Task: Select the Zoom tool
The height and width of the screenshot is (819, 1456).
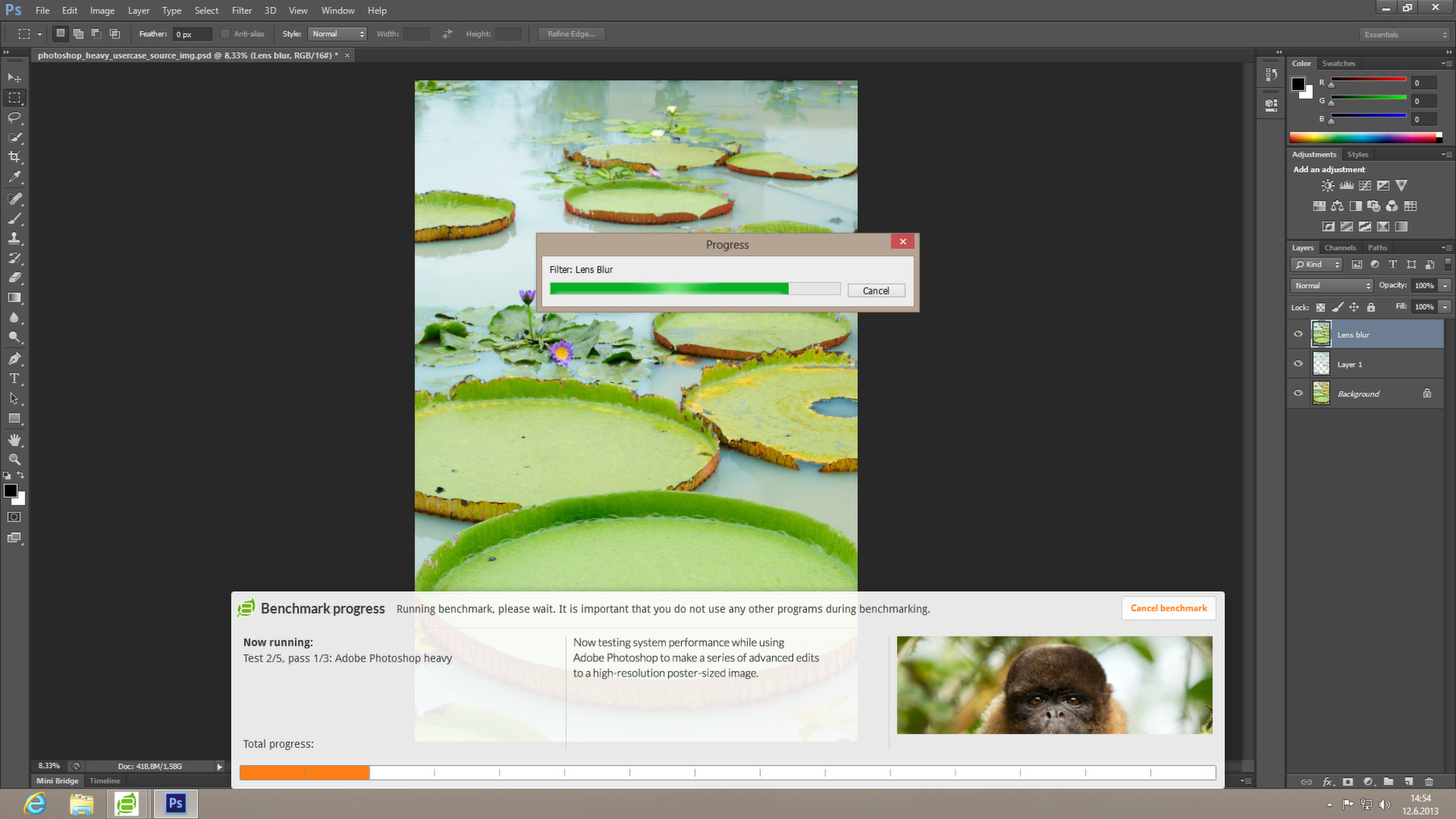Action: 14,459
